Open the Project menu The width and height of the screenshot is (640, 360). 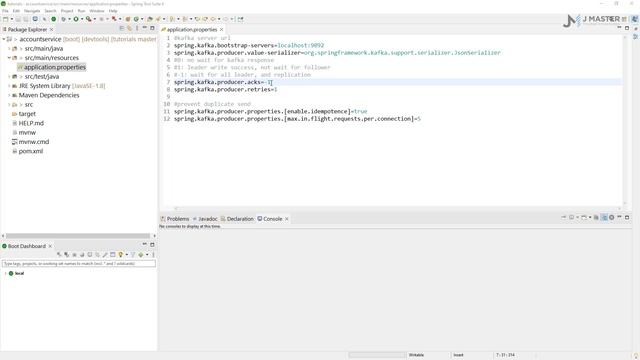pyautogui.click(x=67, y=11)
